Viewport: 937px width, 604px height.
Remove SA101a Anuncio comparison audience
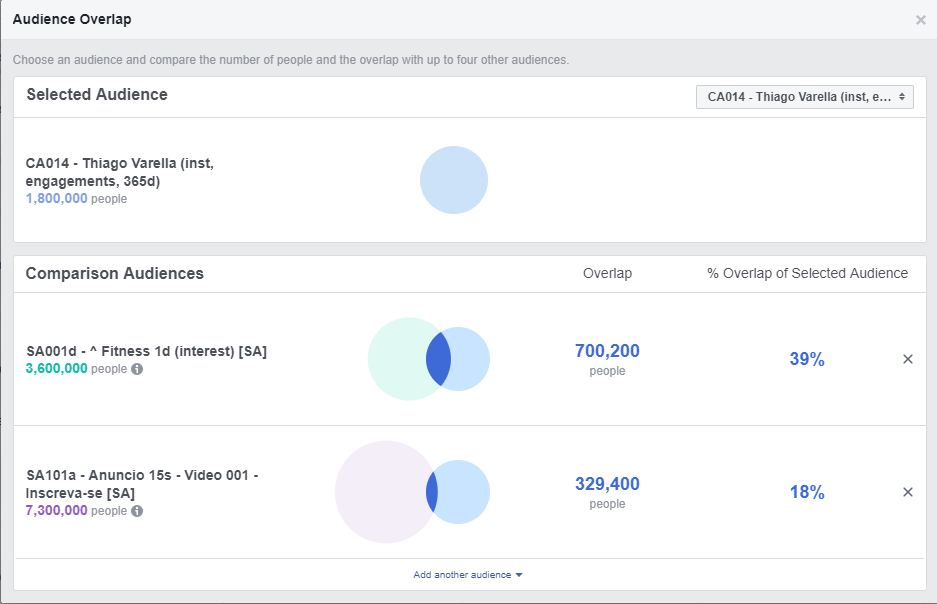(x=908, y=492)
